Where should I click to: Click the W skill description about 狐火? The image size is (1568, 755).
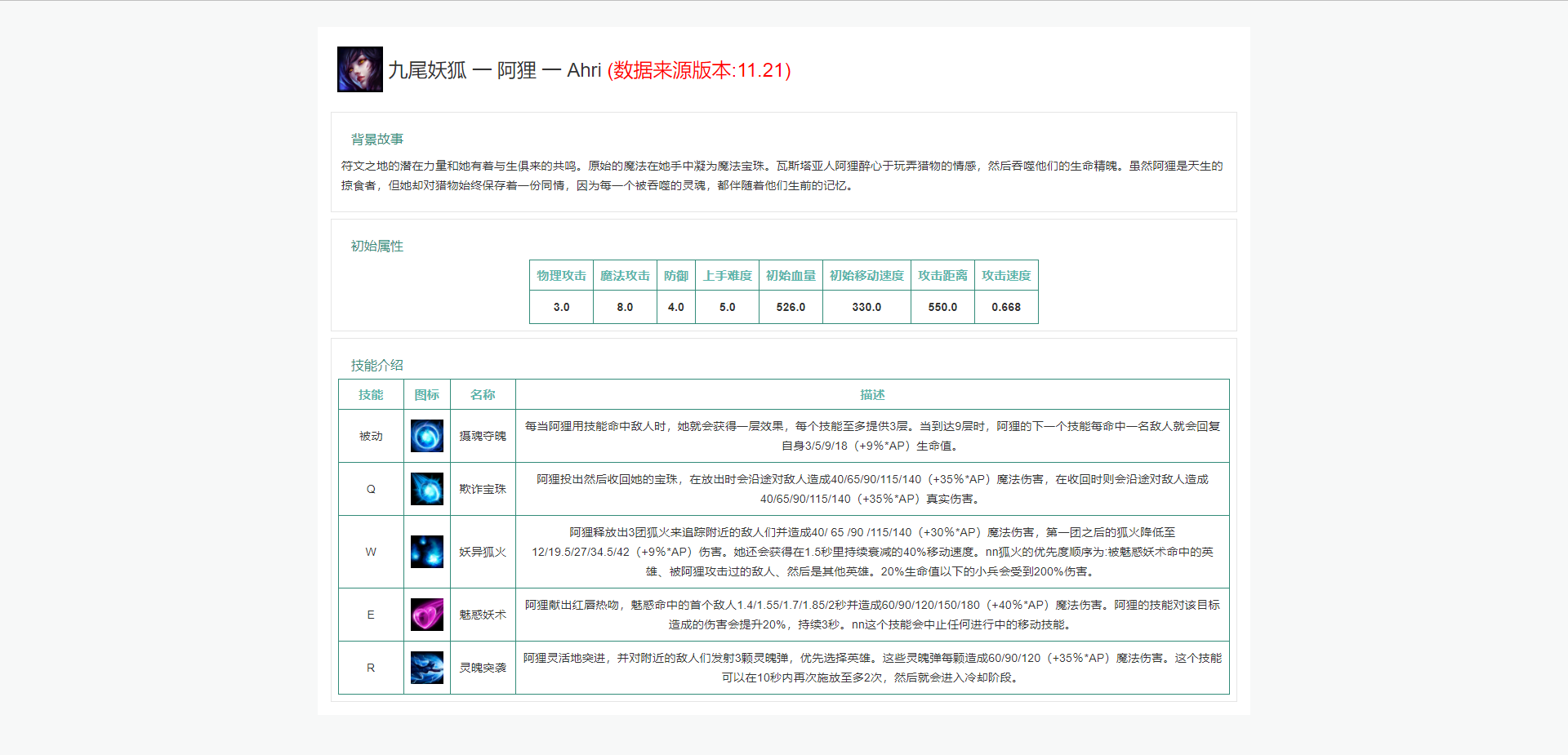click(x=872, y=552)
